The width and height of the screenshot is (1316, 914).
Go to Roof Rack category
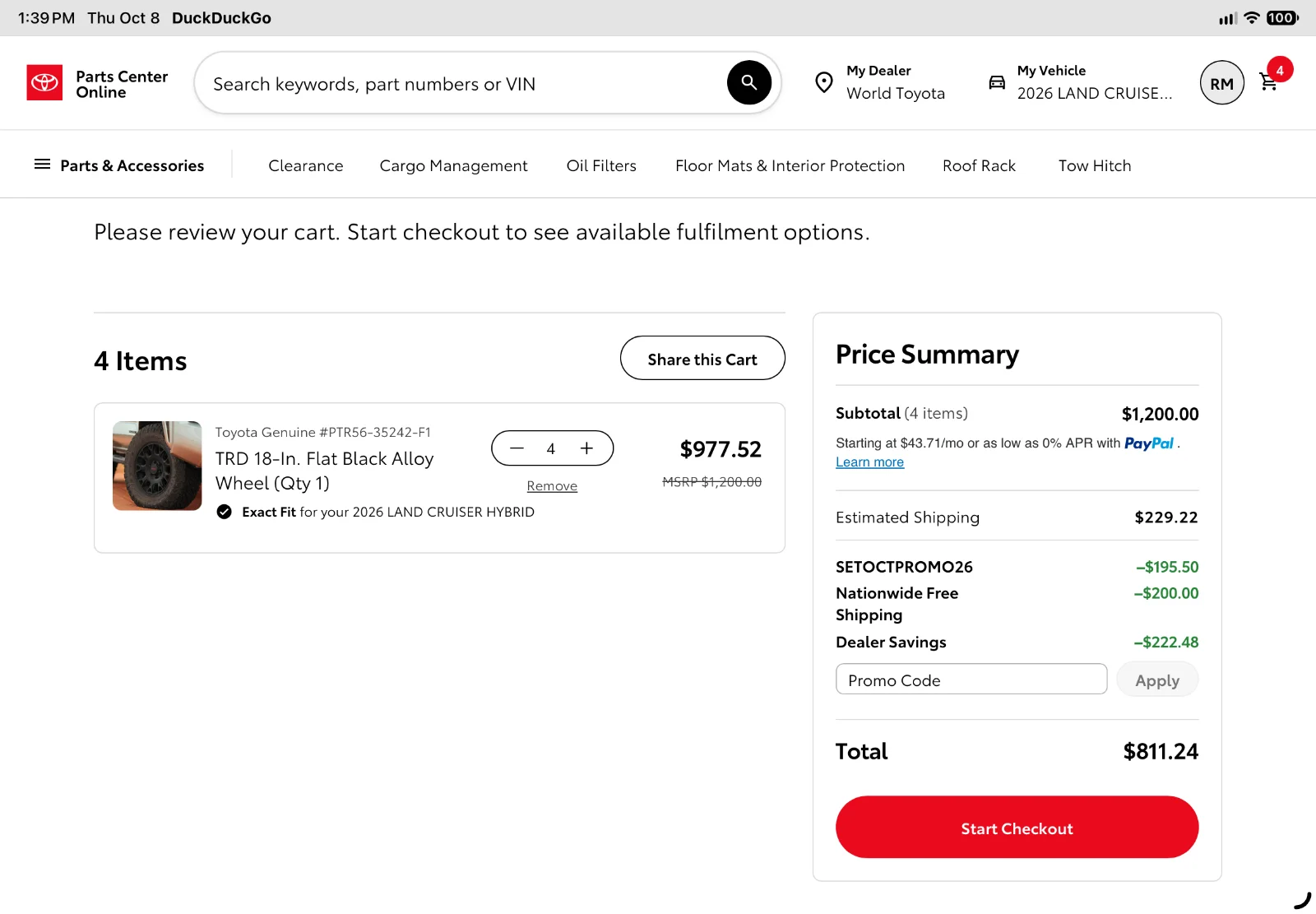[979, 165]
